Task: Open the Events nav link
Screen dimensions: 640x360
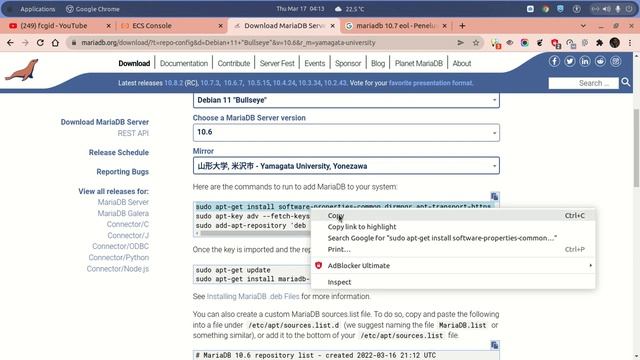Action: point(315,63)
